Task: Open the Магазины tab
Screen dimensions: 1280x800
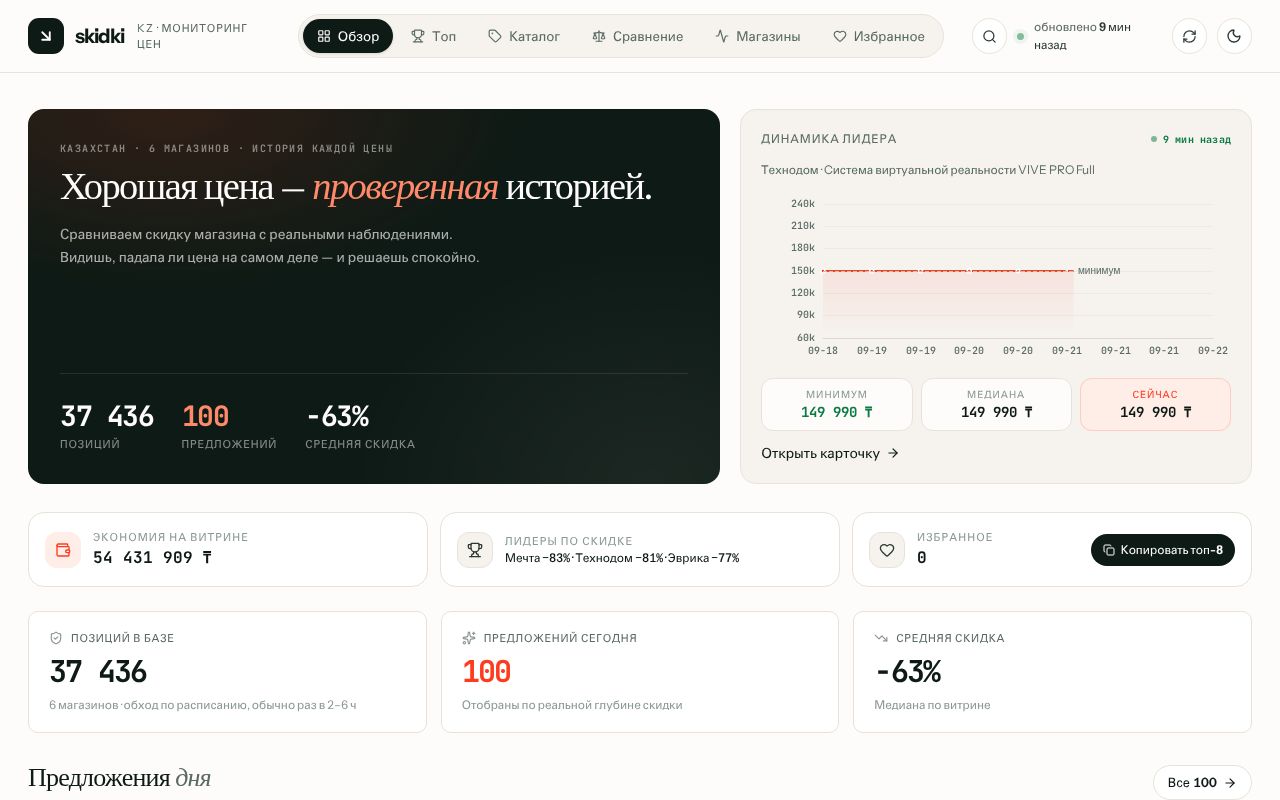Action: coord(758,36)
